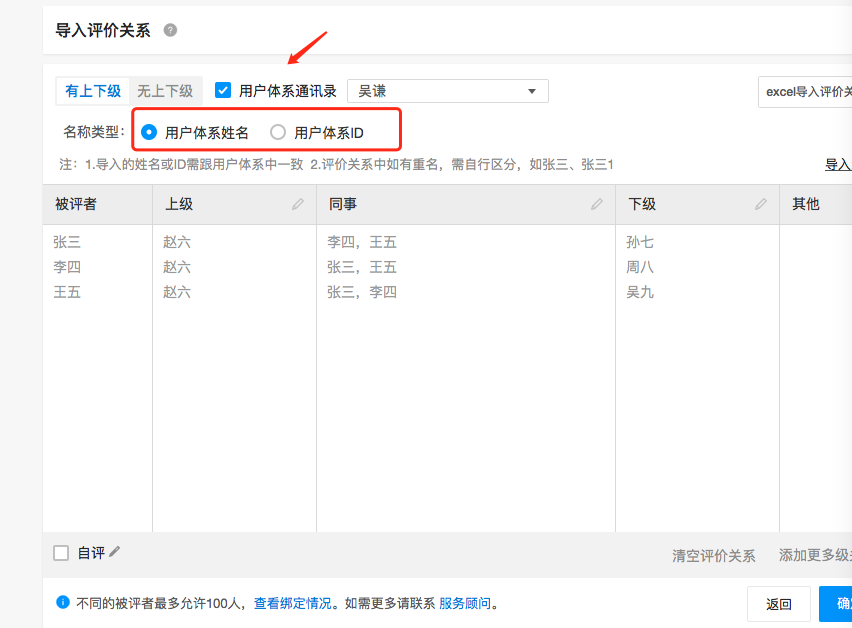852x628 pixels.
Task: Click 清空评价关系 to clear relations
Action: tap(713, 556)
